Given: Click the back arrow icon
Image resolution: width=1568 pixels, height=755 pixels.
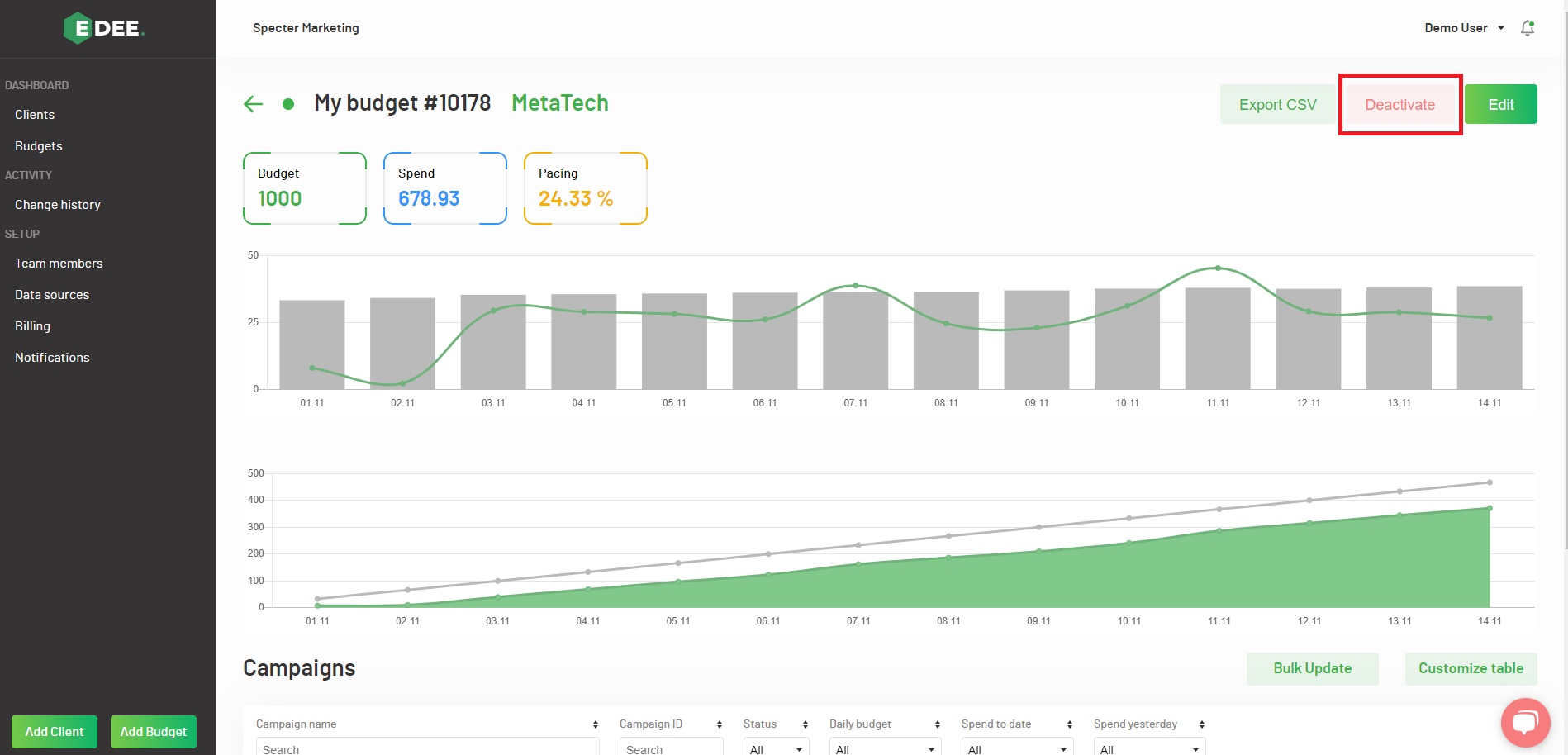Looking at the screenshot, I should click(253, 104).
